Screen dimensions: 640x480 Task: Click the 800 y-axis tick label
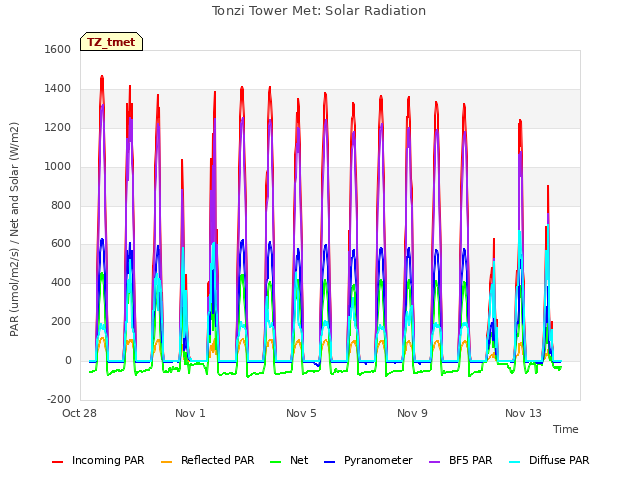[61, 205]
